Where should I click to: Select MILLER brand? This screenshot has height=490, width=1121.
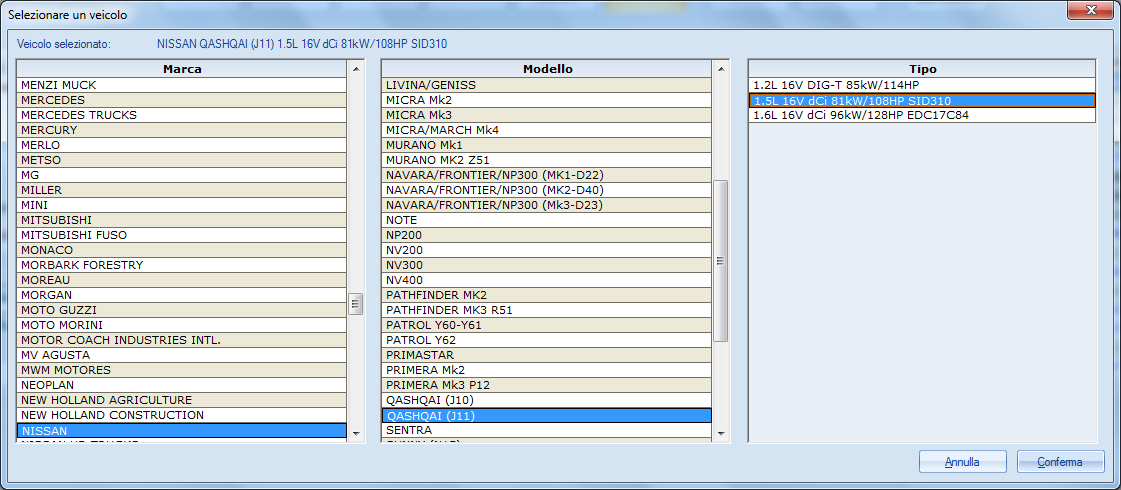tap(182, 190)
